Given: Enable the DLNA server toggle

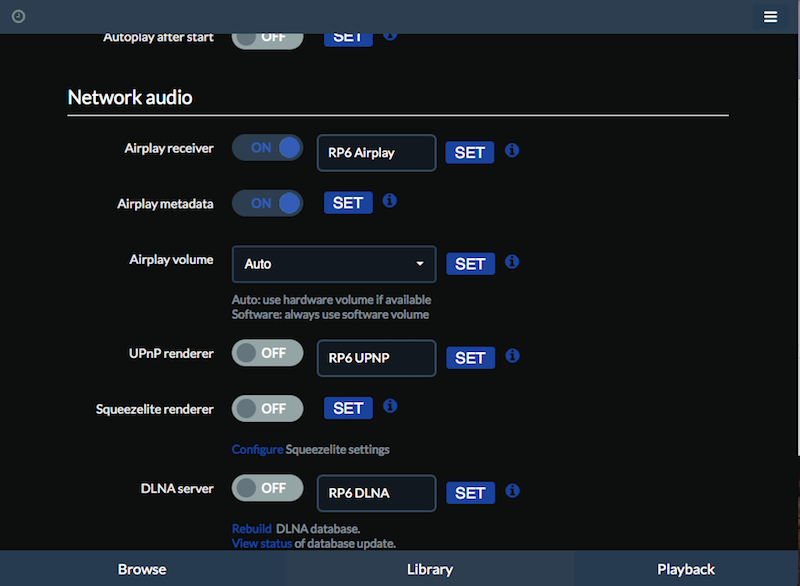Looking at the screenshot, I should coord(267,488).
